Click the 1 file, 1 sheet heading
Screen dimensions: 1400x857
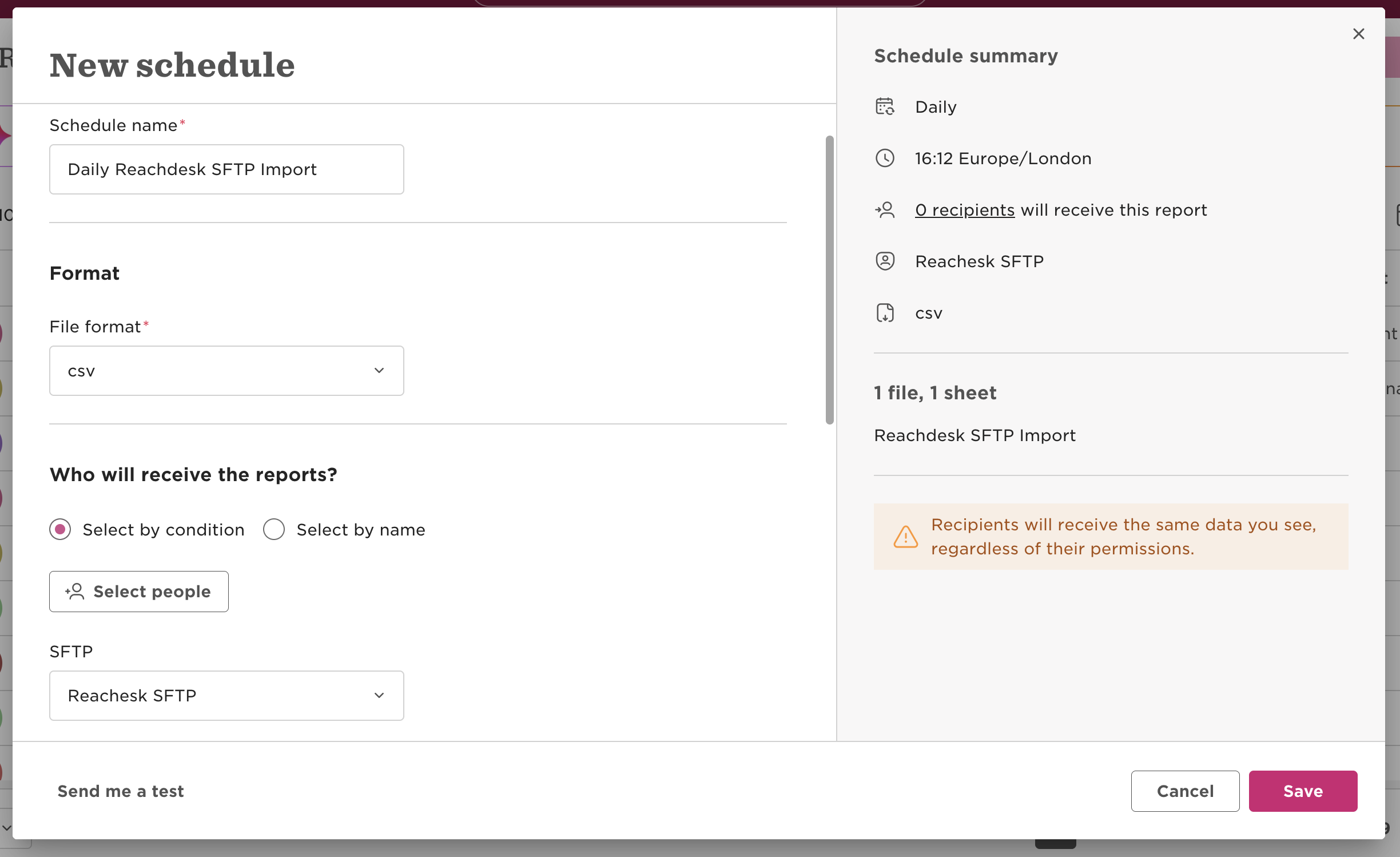(x=935, y=393)
